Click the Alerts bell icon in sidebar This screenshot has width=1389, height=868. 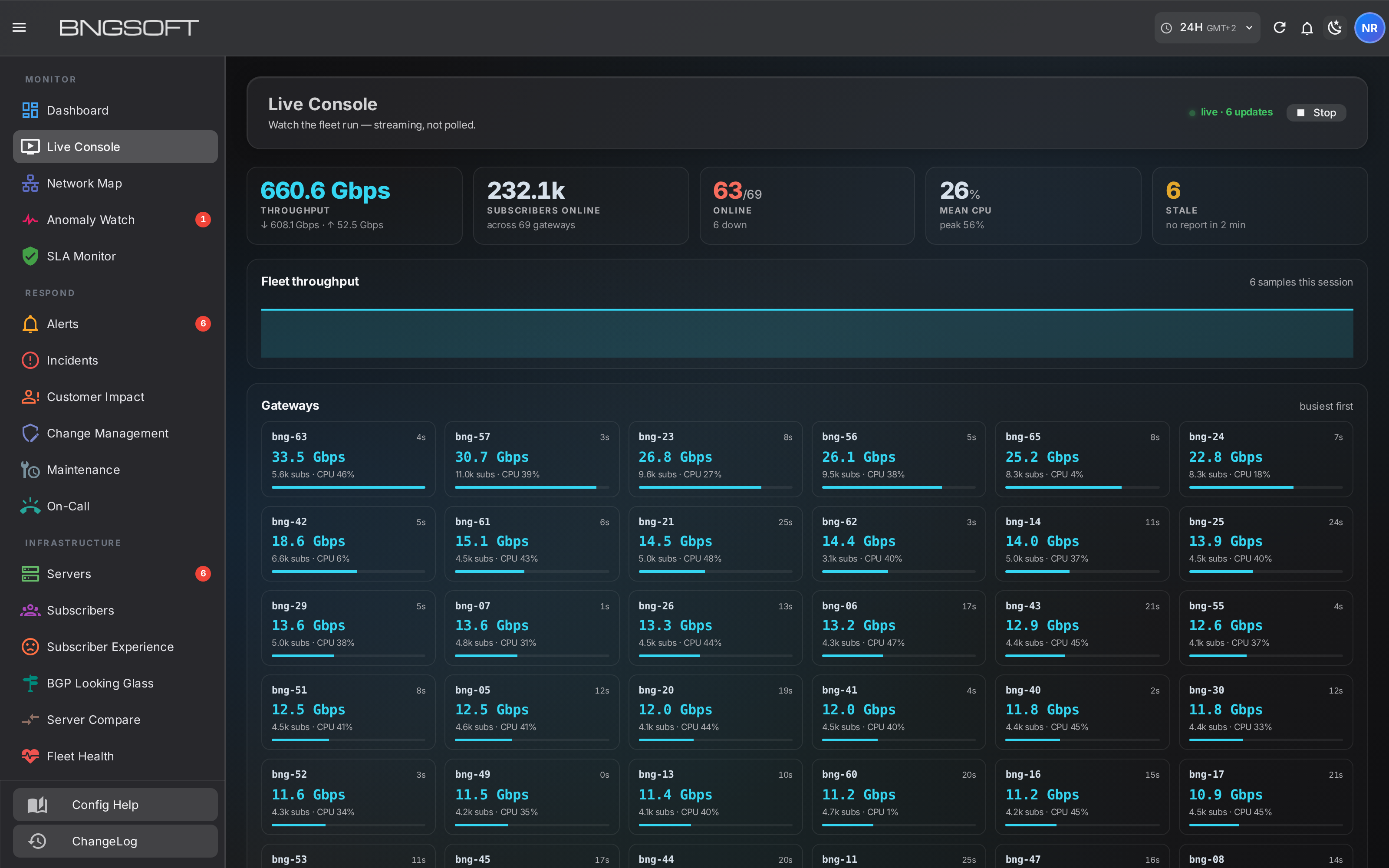point(30,324)
